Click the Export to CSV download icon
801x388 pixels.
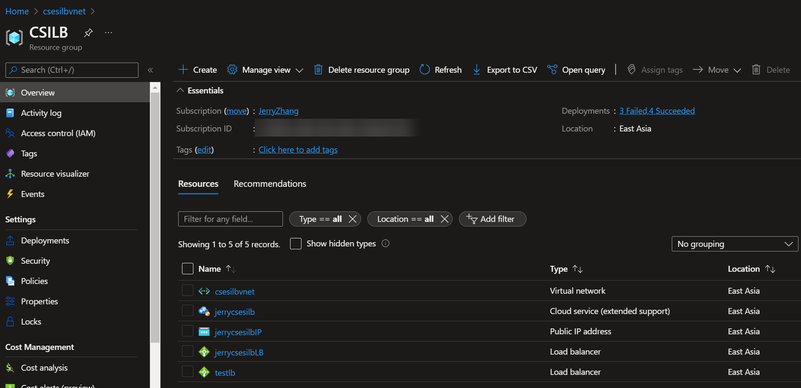click(x=477, y=70)
